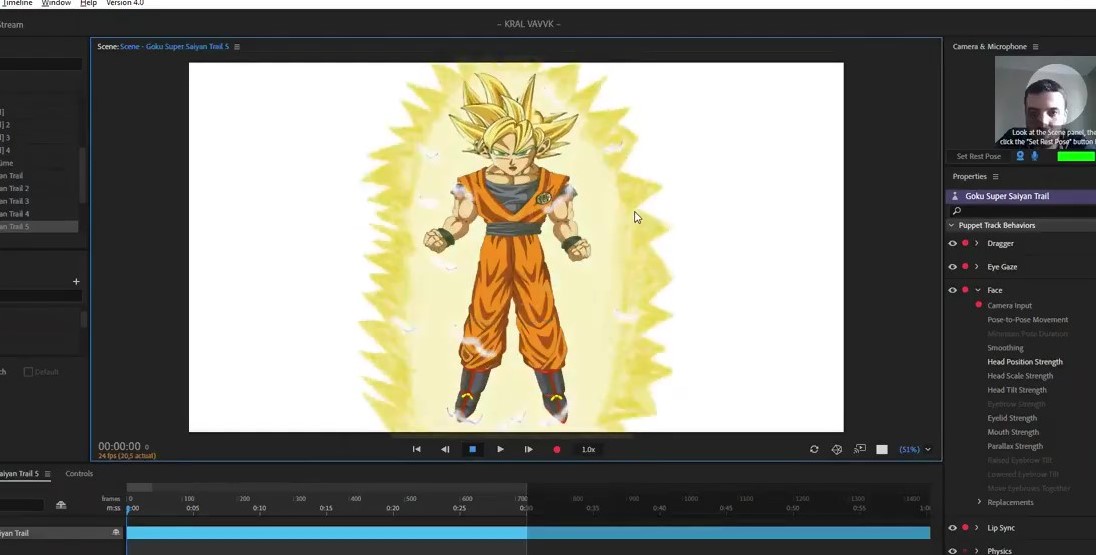Hide the Physics behavior eye icon

[952, 551]
